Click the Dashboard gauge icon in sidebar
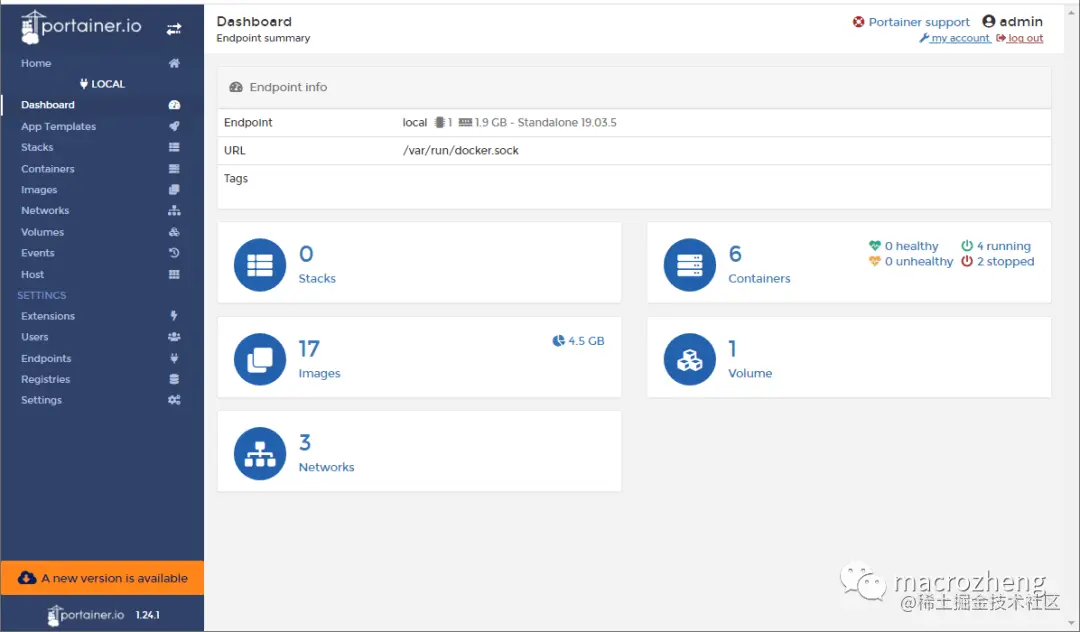Viewport: 1080px width, 632px height. coord(174,105)
